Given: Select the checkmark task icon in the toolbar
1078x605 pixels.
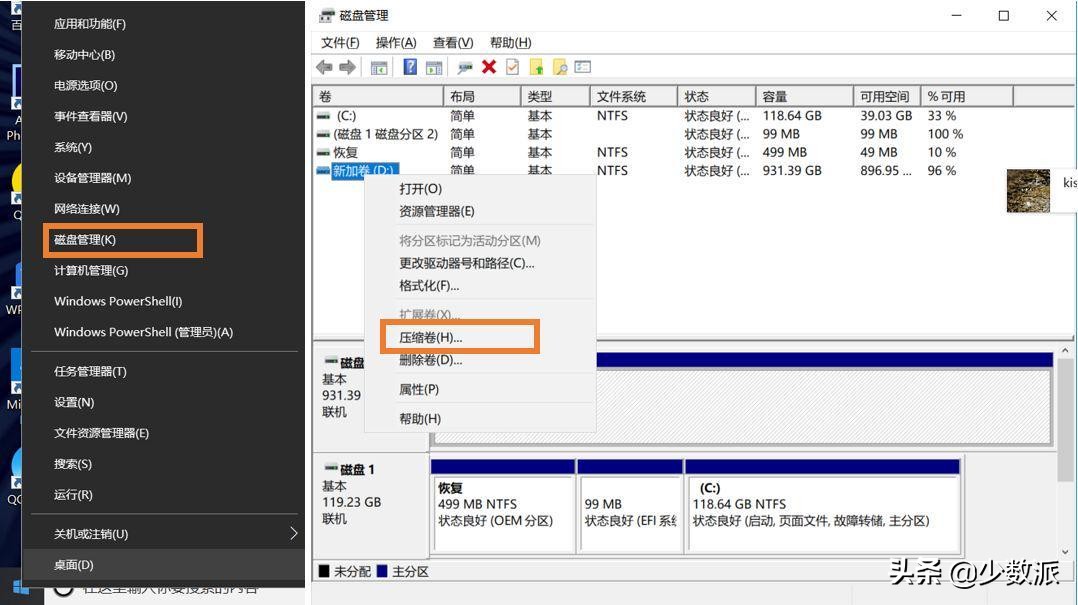Looking at the screenshot, I should (512, 67).
